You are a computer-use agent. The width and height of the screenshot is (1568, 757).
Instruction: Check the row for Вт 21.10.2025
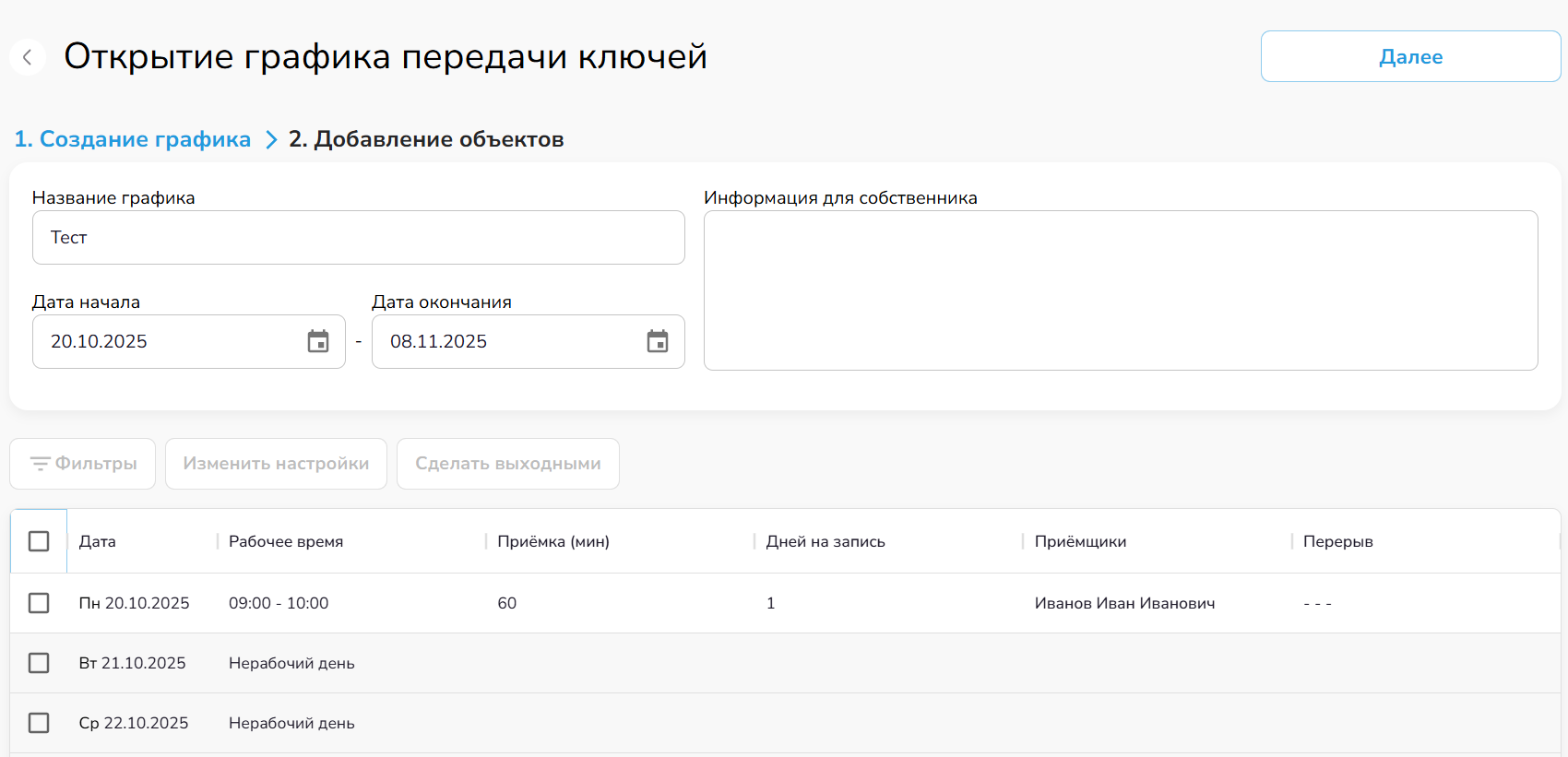pyautogui.click(x=39, y=663)
